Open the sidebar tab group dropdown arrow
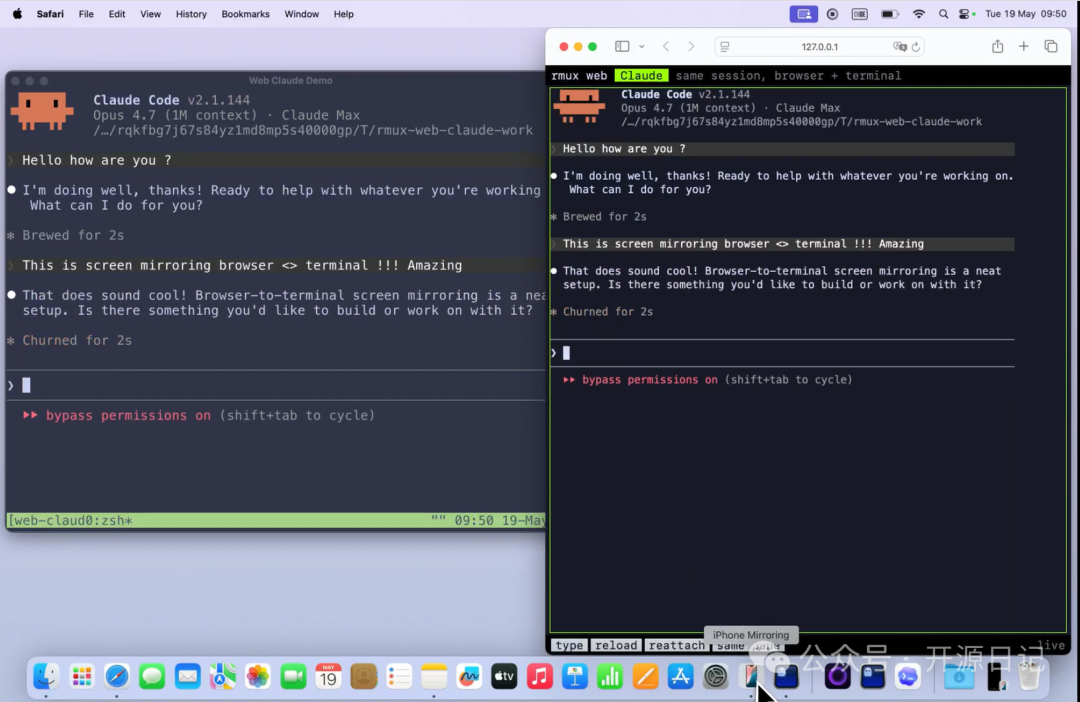1080x702 pixels. [641, 46]
